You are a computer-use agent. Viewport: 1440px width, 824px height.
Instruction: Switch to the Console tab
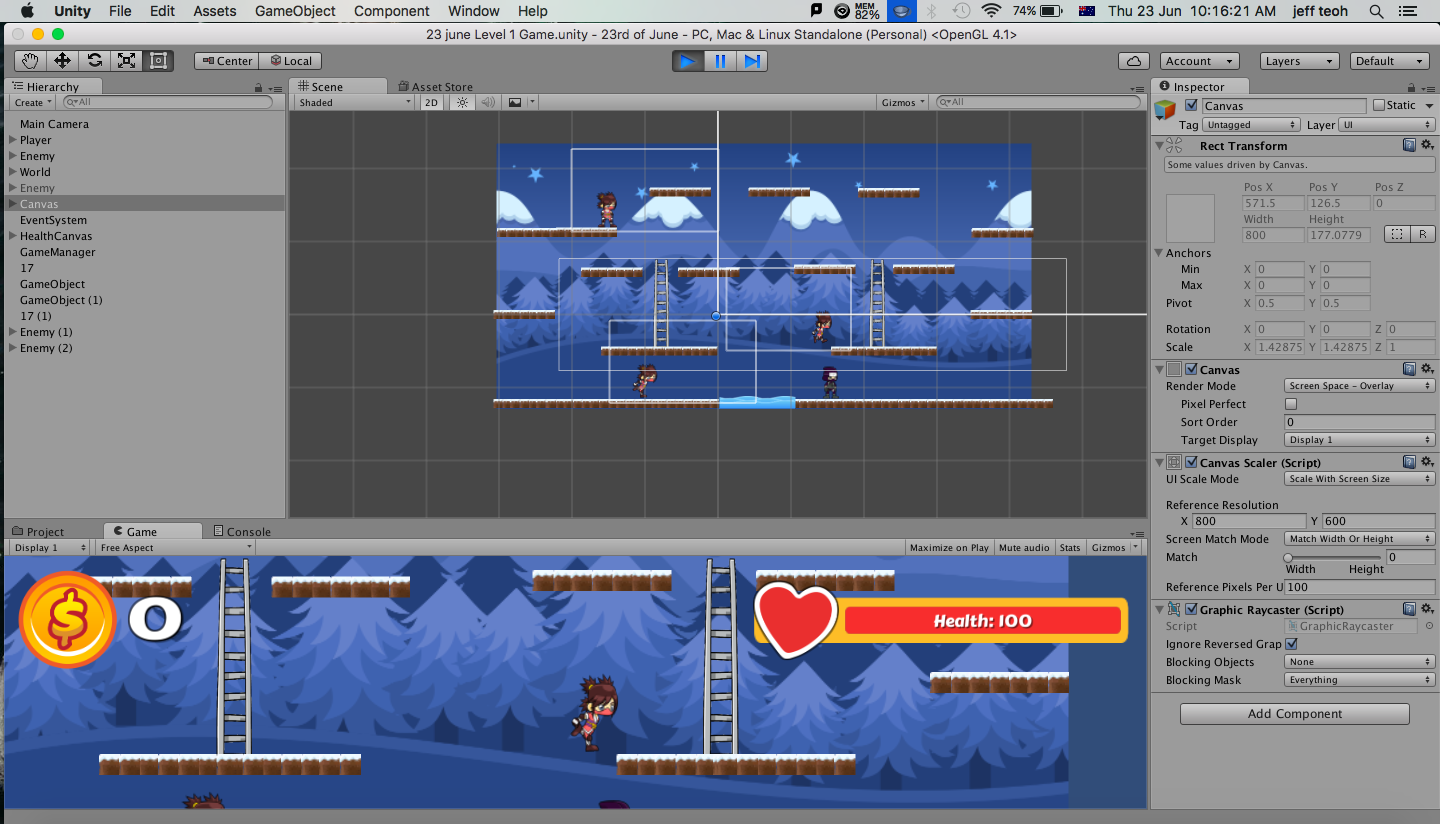tap(241, 532)
